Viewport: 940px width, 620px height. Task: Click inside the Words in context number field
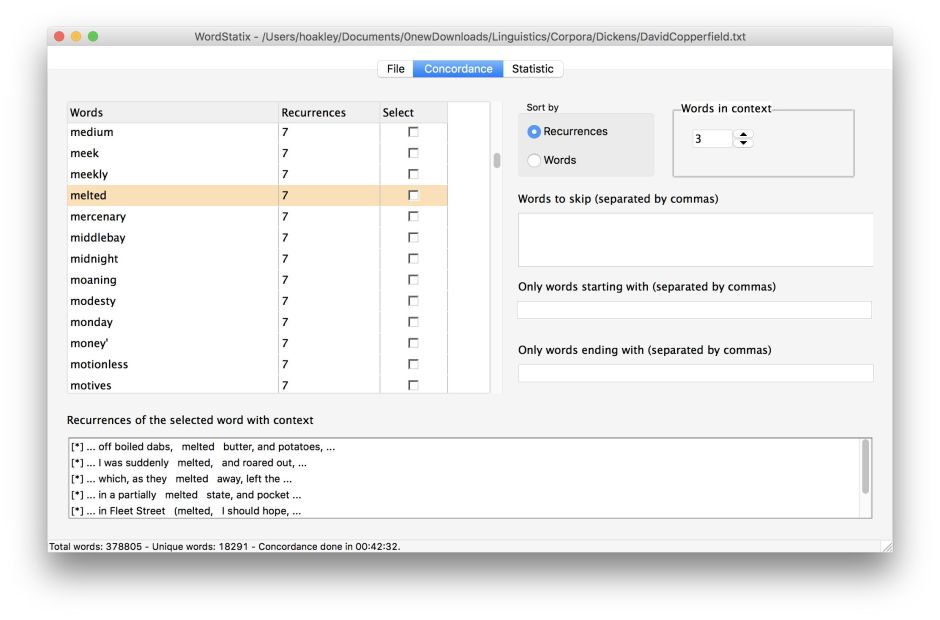[711, 139]
